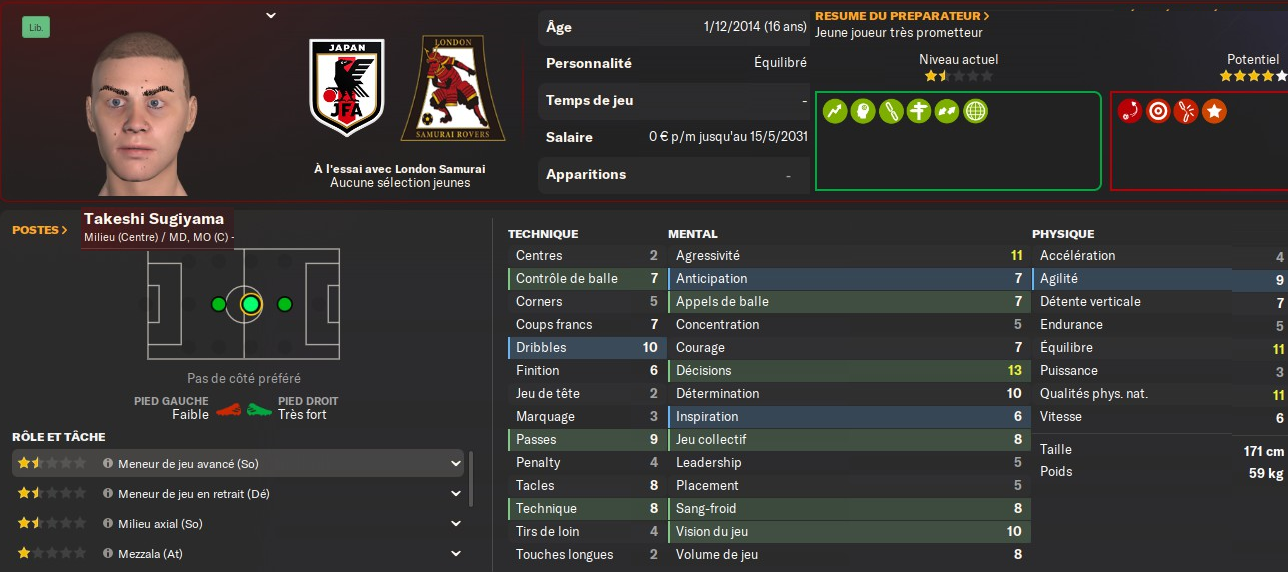Open the chevron dropdown above the badges

point(271,15)
